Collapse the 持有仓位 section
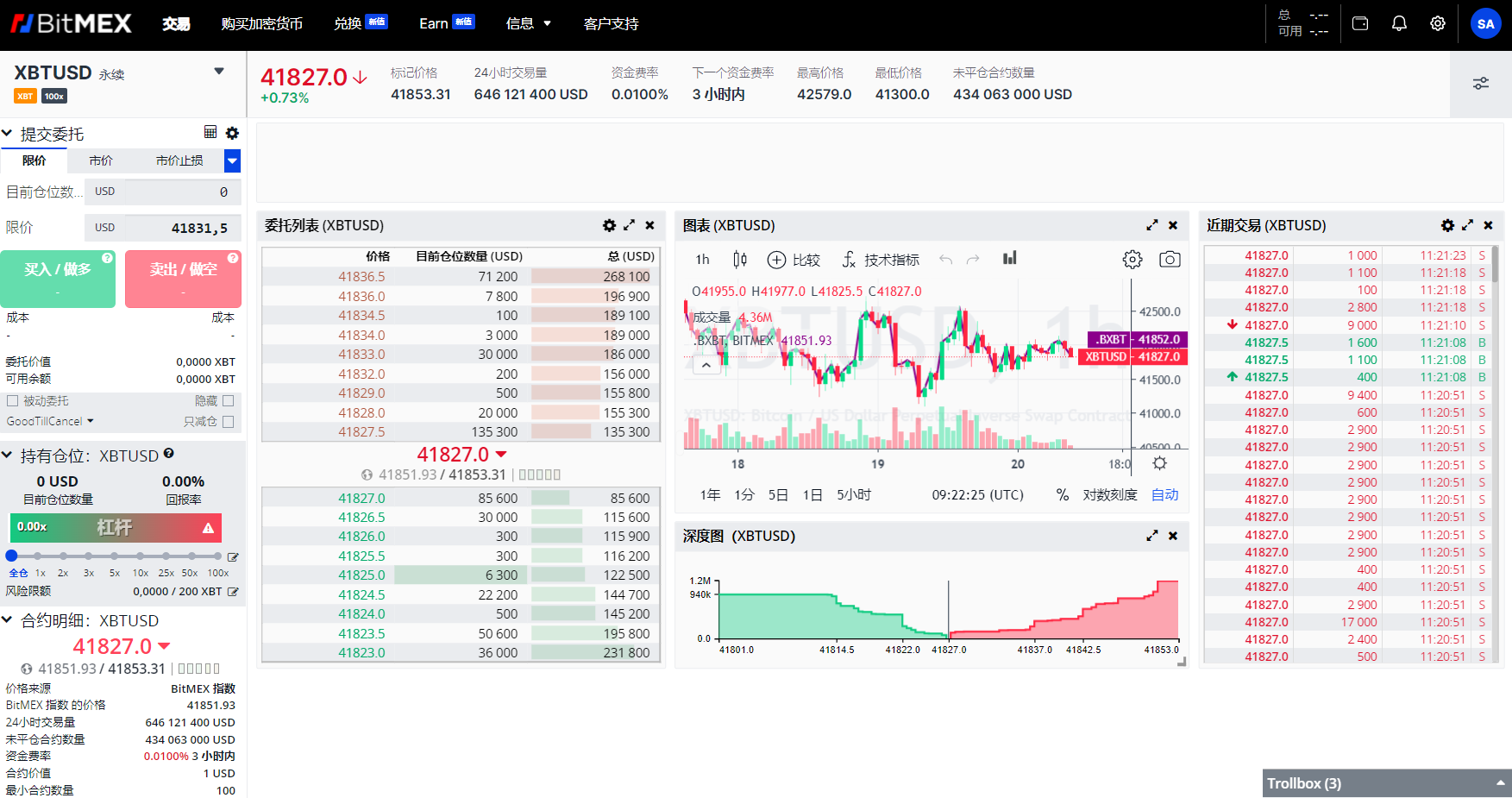The image size is (1512, 798). click(7, 455)
